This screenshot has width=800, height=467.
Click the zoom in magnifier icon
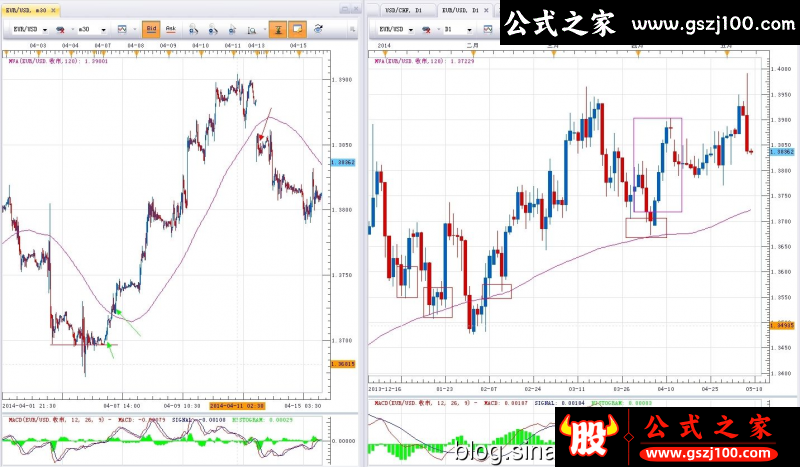[193, 30]
